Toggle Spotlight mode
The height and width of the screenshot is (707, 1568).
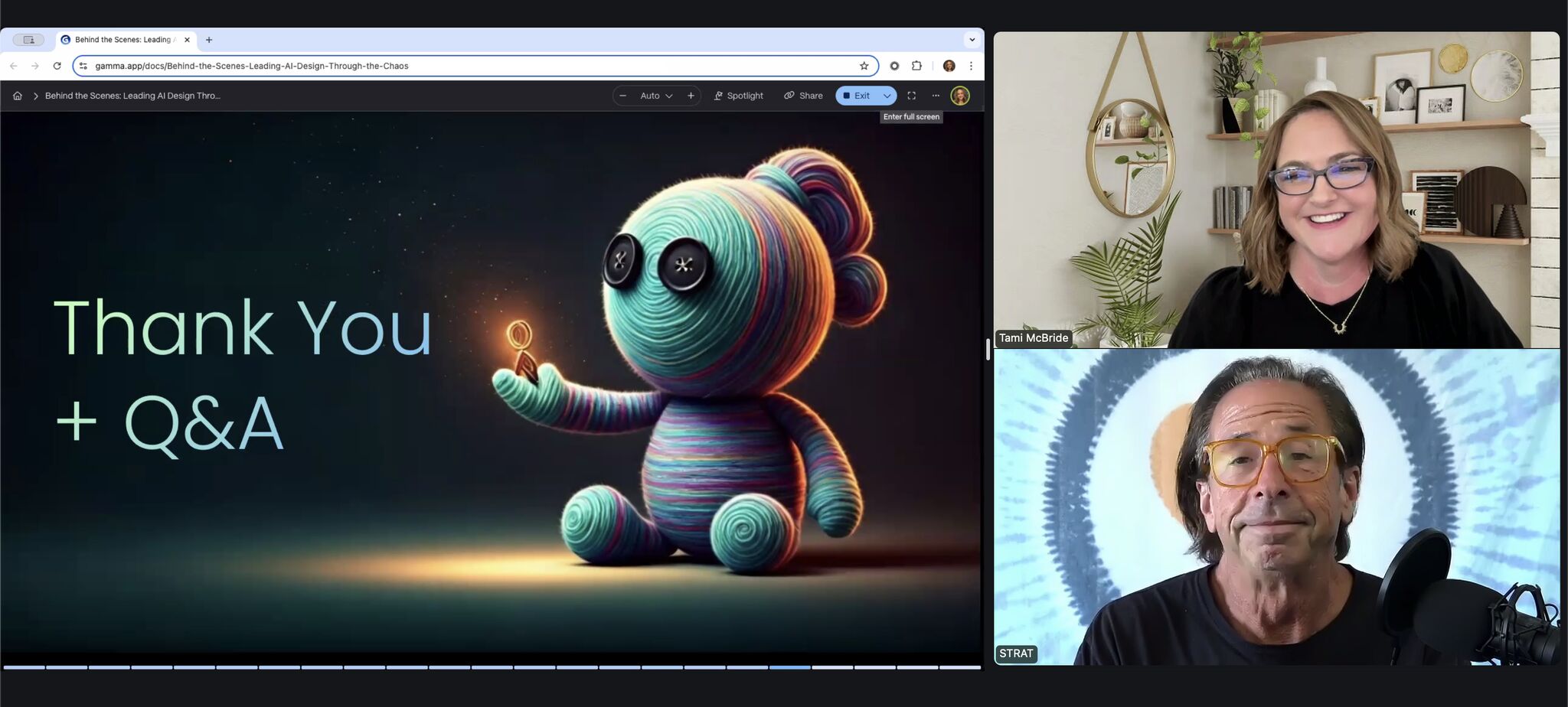[738, 96]
